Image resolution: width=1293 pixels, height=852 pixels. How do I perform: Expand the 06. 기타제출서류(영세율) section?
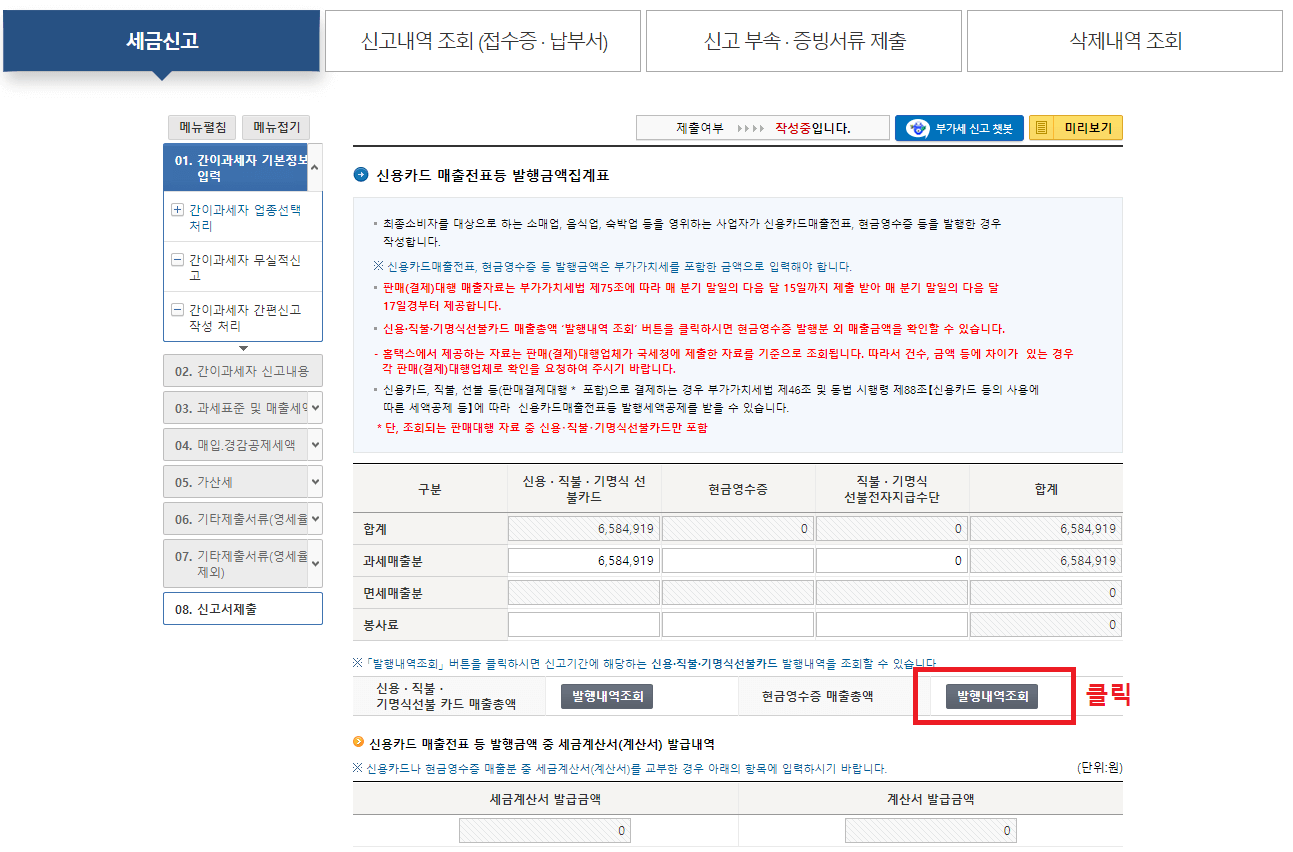click(x=242, y=517)
